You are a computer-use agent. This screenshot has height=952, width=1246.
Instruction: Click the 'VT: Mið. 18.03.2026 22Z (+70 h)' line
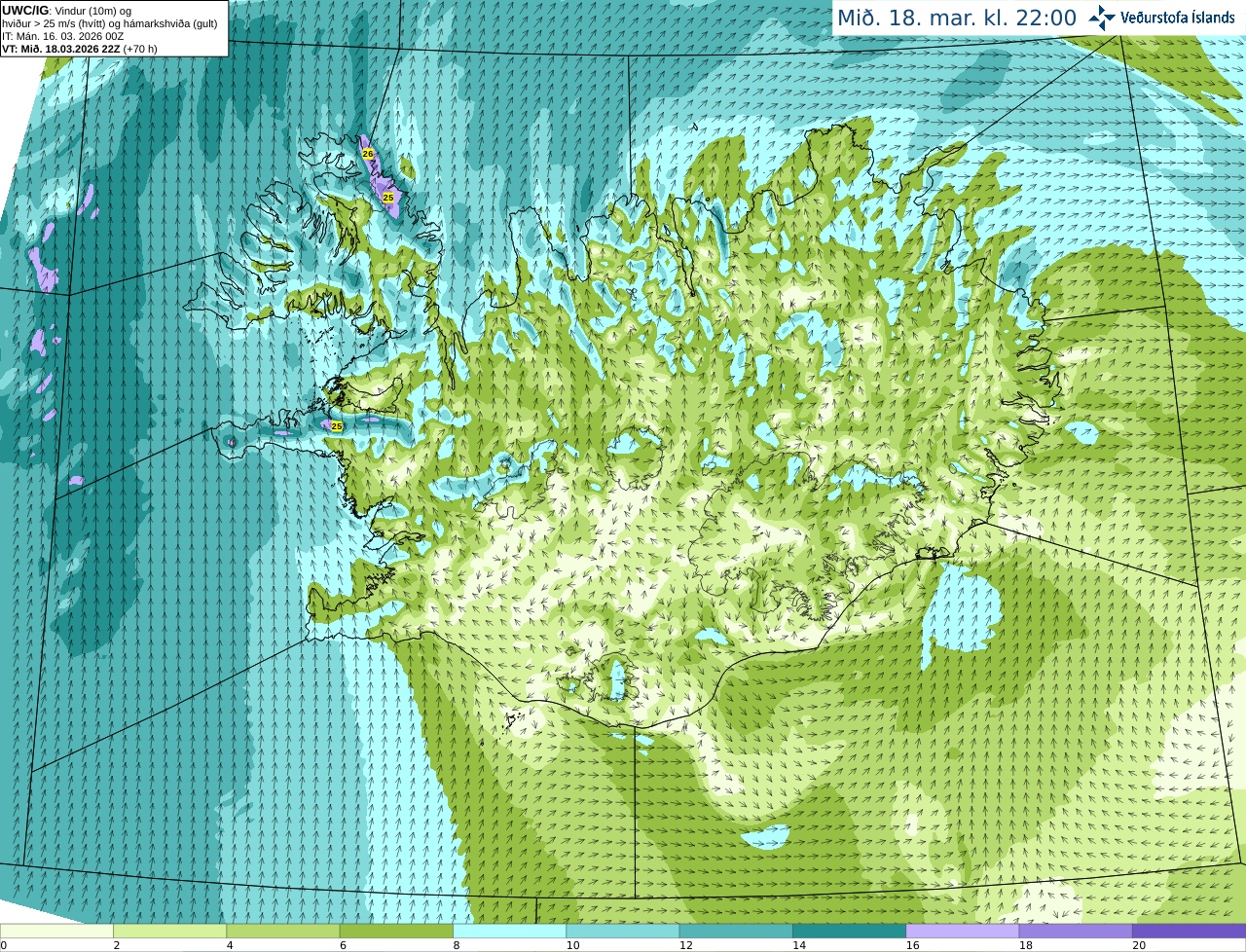click(x=80, y=49)
